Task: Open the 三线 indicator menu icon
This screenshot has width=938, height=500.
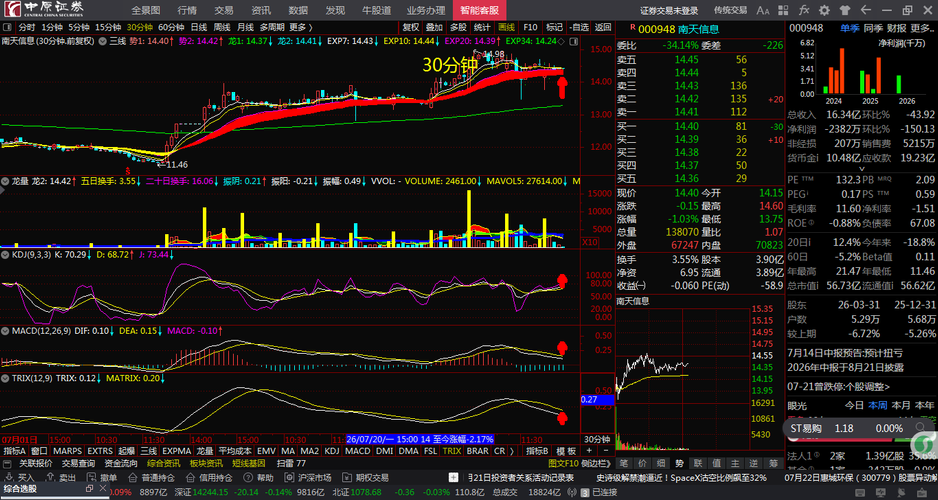Action: (102, 41)
